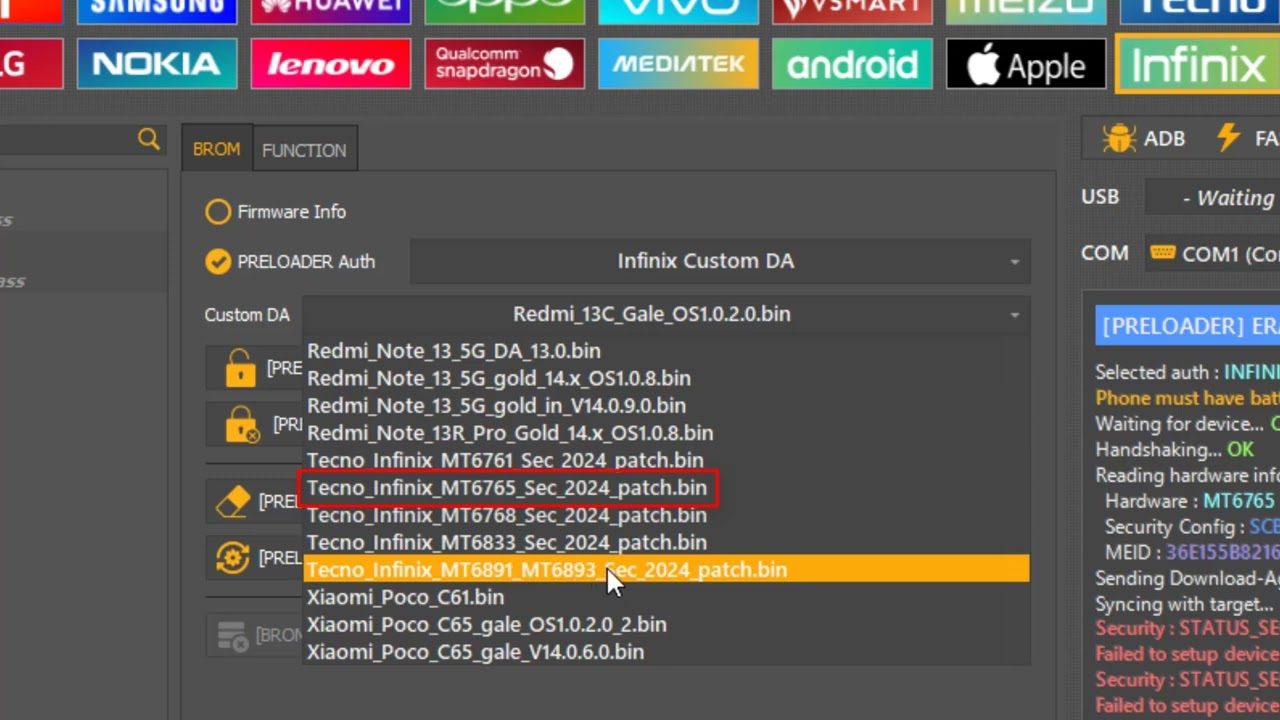Select the Nokia brand tile
Screen dimensions: 1280x720
coord(156,64)
